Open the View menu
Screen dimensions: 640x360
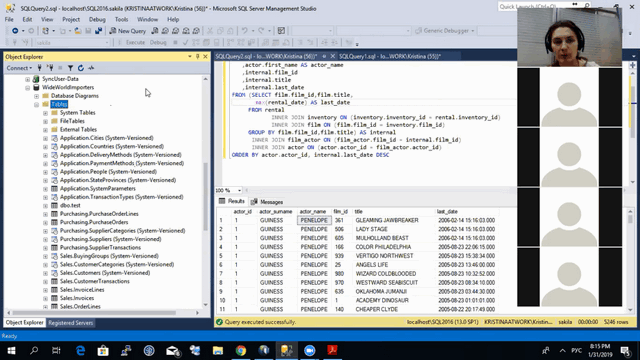[47, 19]
